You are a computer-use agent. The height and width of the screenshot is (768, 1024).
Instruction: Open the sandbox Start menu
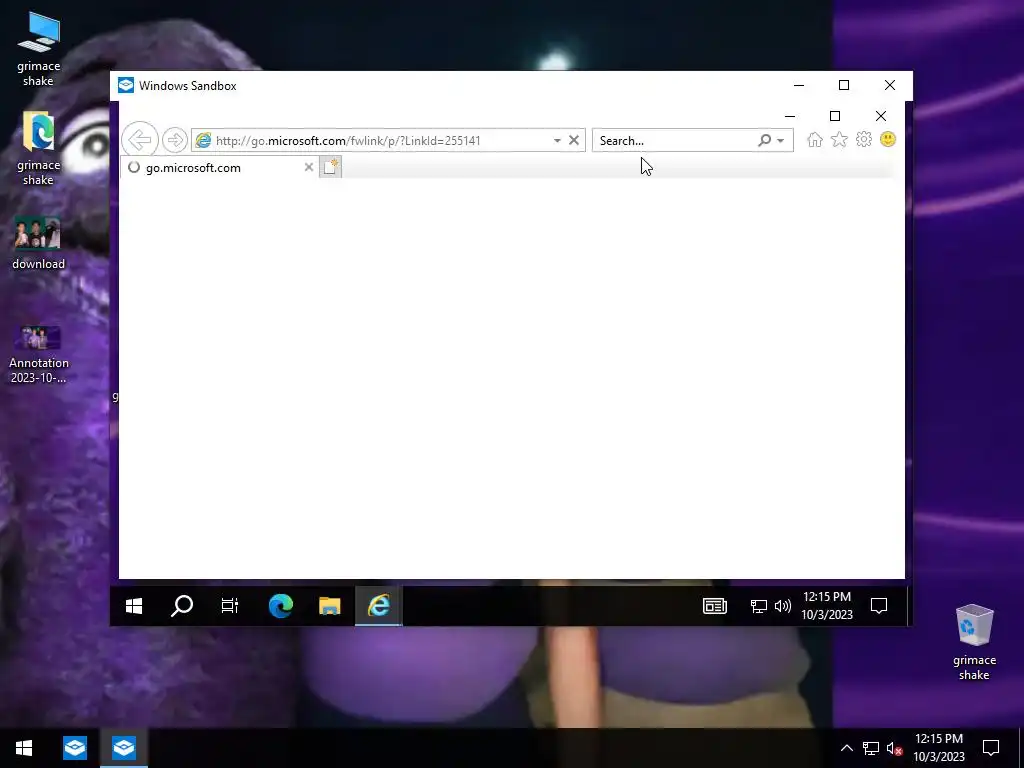(x=134, y=606)
